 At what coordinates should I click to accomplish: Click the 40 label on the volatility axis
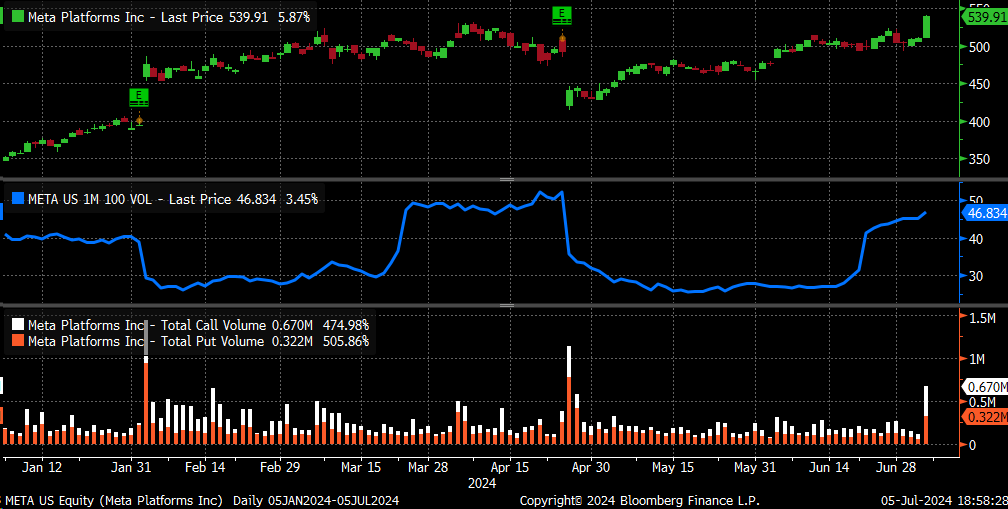(976, 238)
